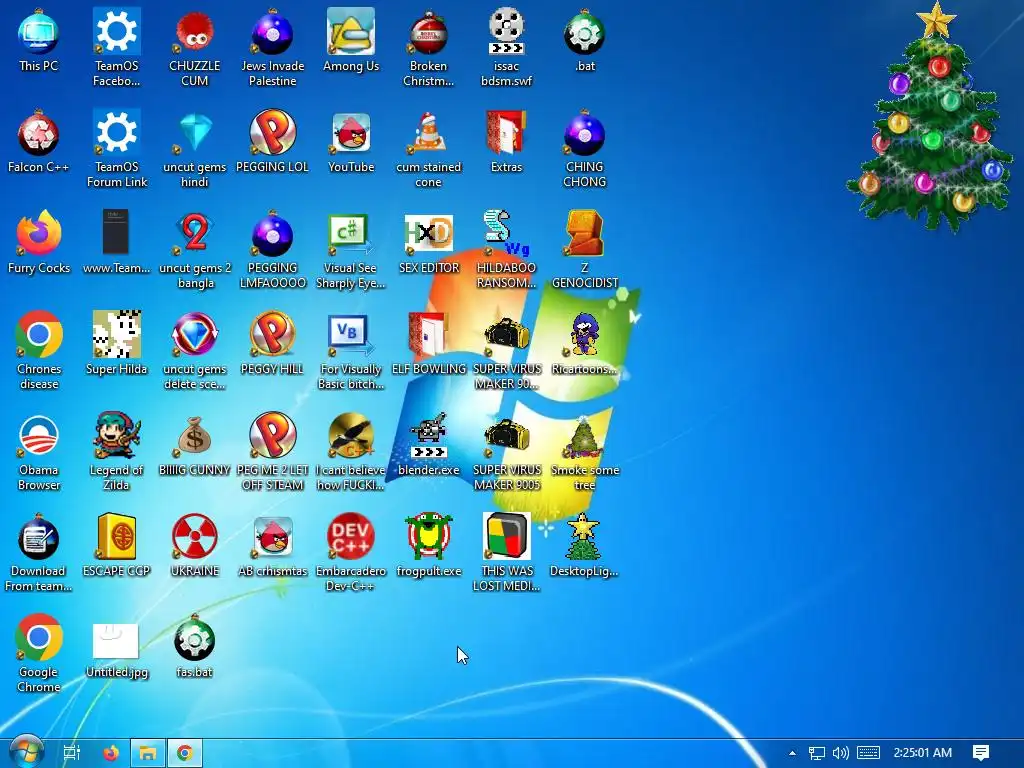The height and width of the screenshot is (768, 1024).
Task: Launch the Among Us shortcut
Action: 351,31
